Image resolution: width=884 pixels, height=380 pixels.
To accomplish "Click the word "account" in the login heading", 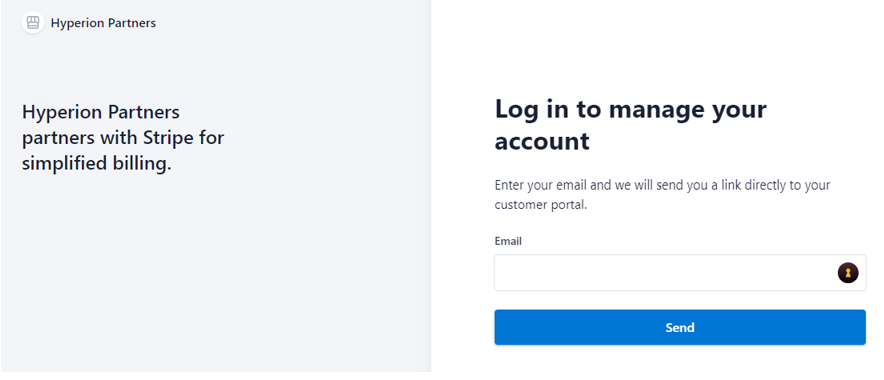I will 542,141.
